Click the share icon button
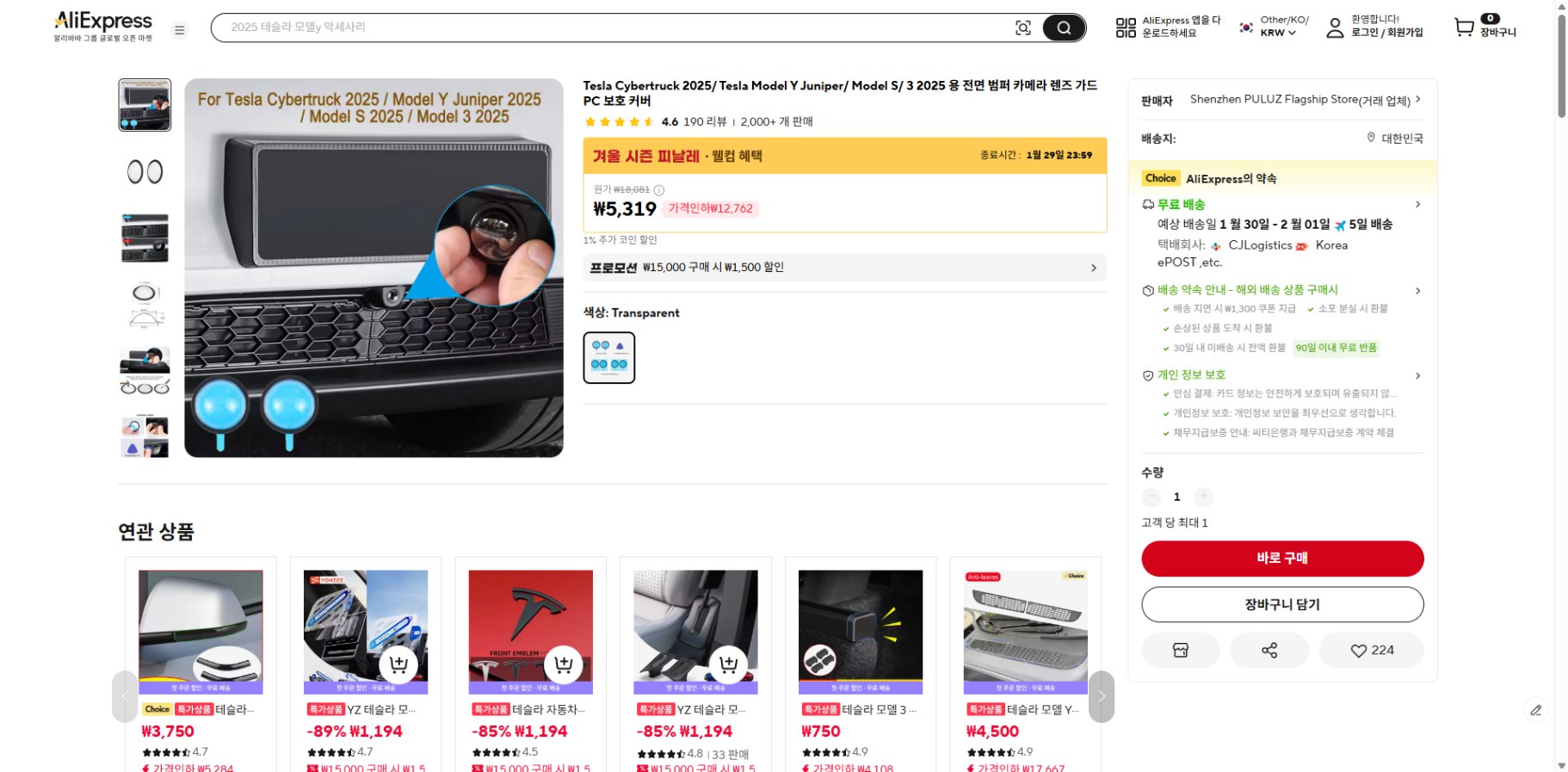The width and height of the screenshot is (1568, 772). tap(1269, 650)
